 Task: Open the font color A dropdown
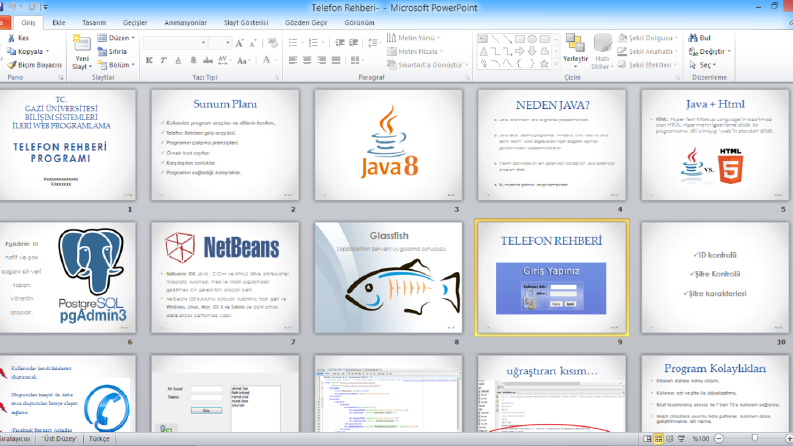coord(277,60)
